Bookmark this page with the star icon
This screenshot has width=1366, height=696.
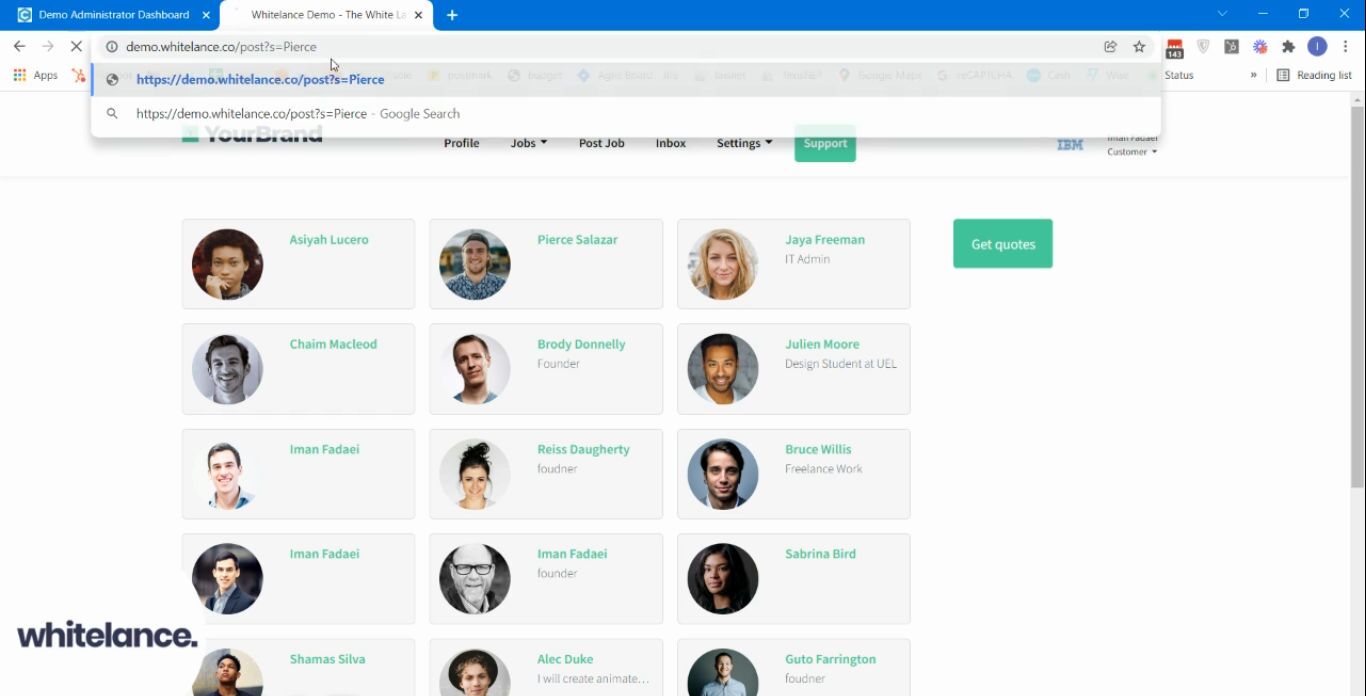[x=1139, y=47]
